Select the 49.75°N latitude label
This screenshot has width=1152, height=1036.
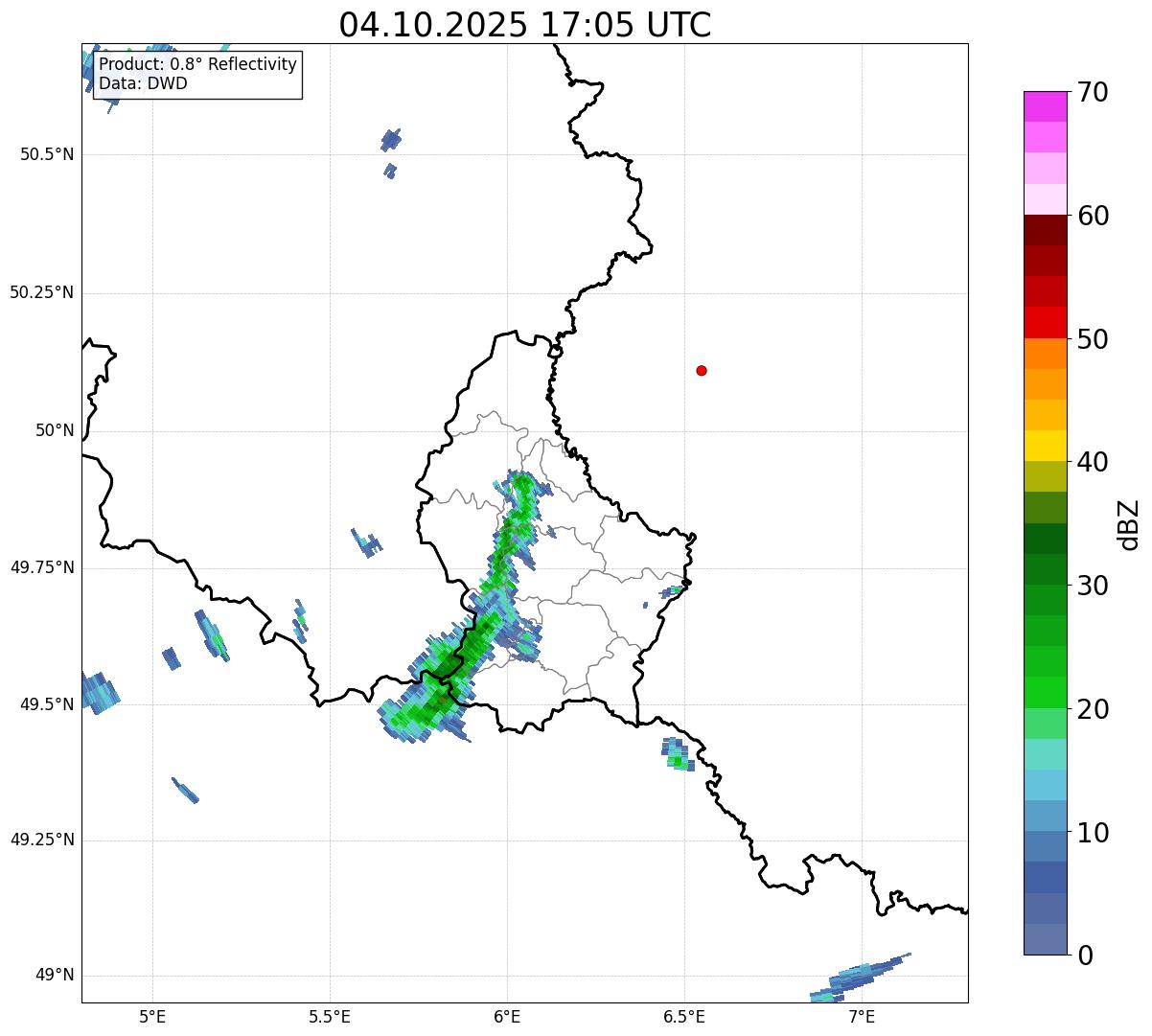coord(42,567)
